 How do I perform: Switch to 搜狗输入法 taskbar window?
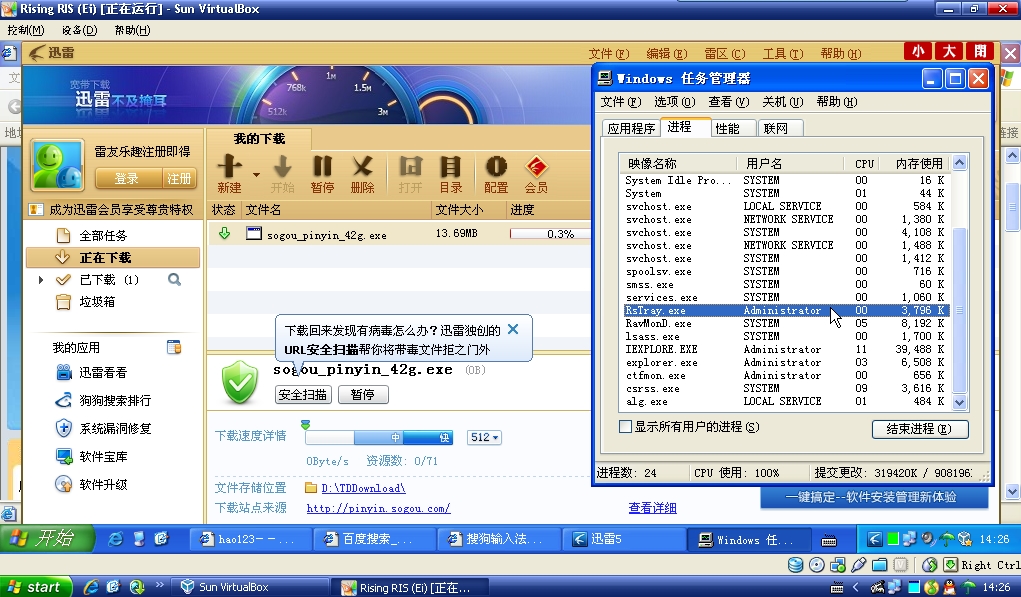[498, 539]
